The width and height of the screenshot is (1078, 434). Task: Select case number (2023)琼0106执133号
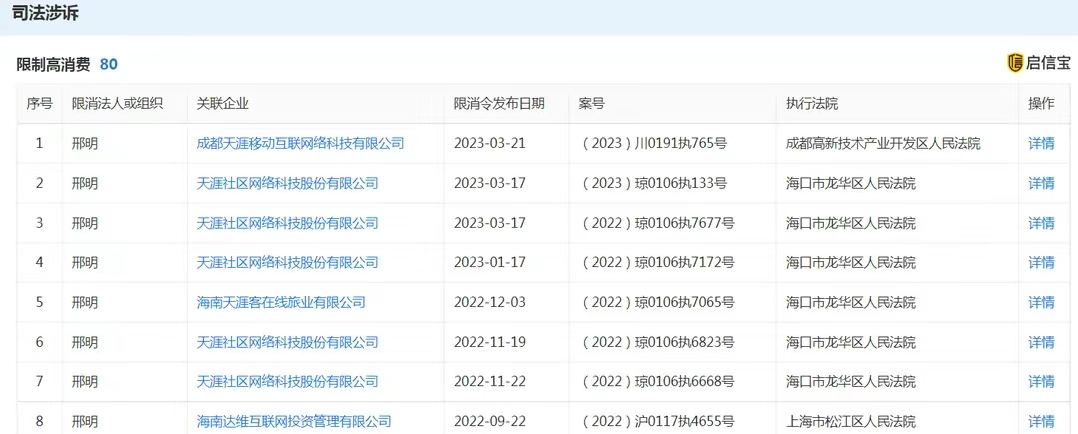[654, 184]
